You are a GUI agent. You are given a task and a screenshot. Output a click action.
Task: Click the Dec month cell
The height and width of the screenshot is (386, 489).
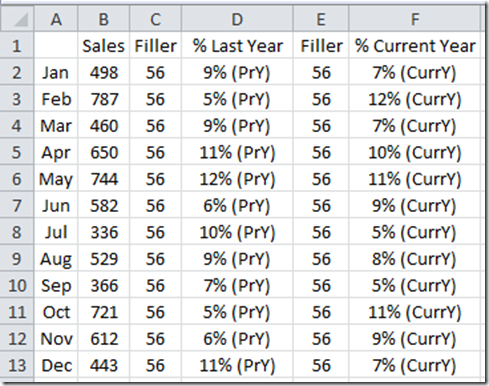(56, 365)
